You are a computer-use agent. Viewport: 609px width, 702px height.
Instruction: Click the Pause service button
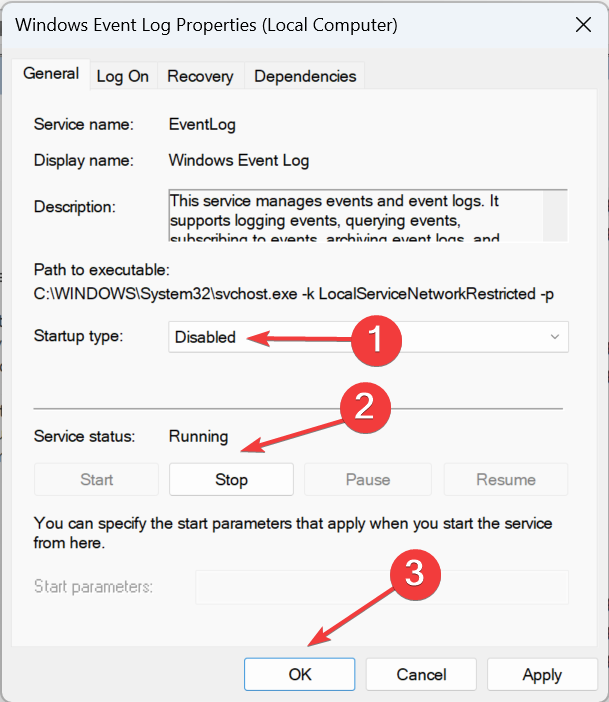(367, 480)
